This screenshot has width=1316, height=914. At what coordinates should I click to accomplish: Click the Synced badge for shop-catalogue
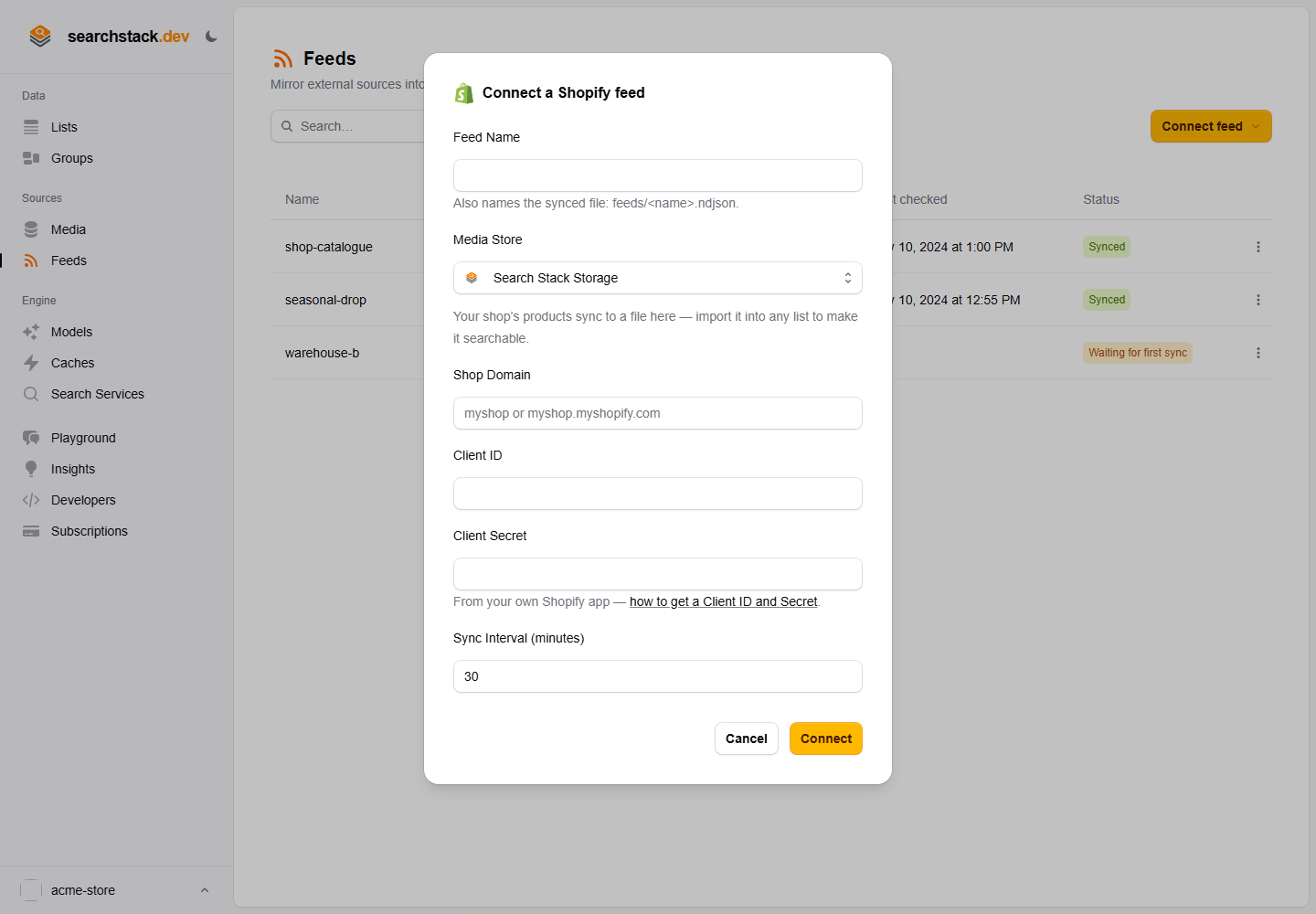1107,247
